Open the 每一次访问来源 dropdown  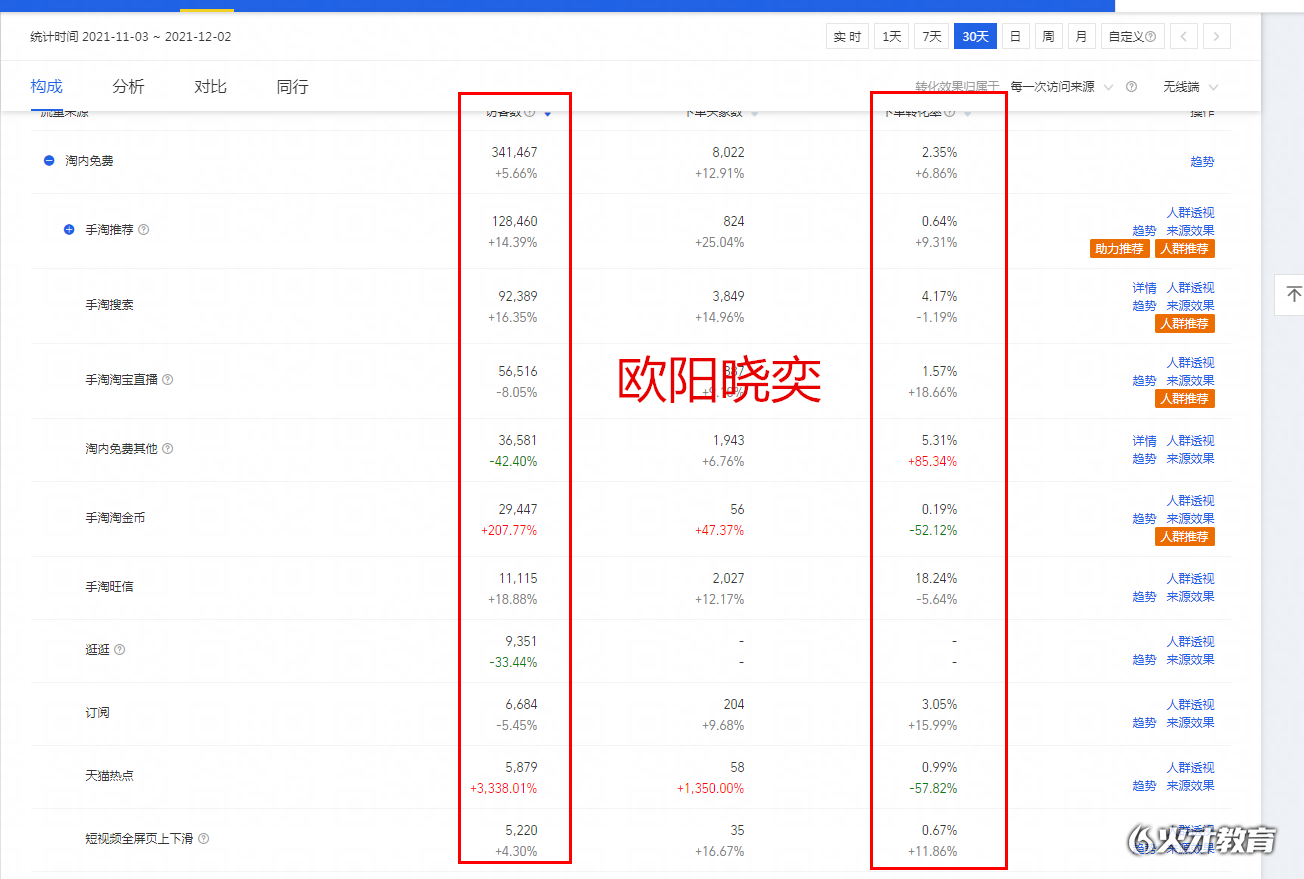coord(1062,87)
